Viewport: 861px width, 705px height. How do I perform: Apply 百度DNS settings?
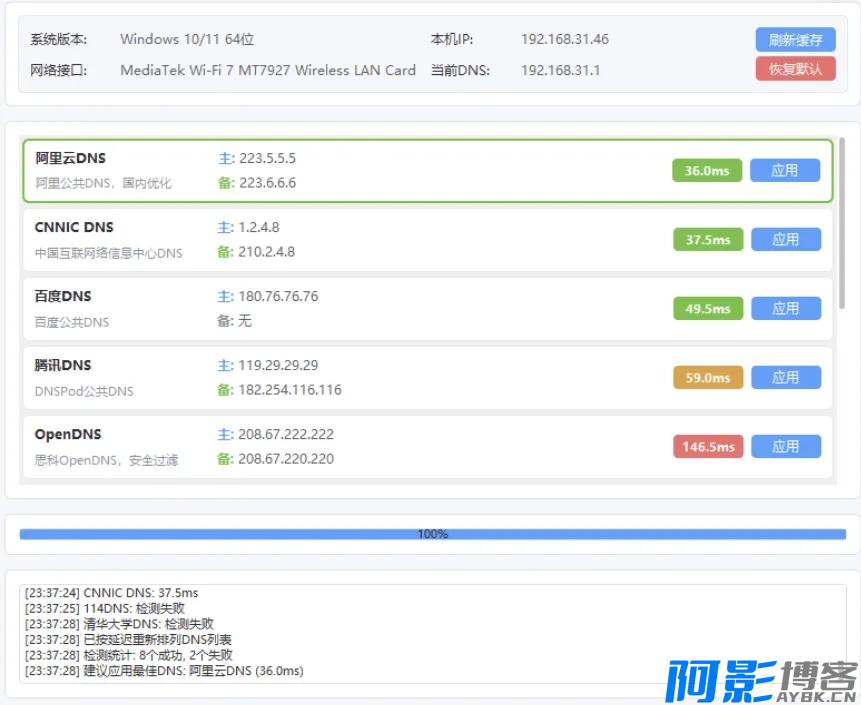(x=785, y=308)
